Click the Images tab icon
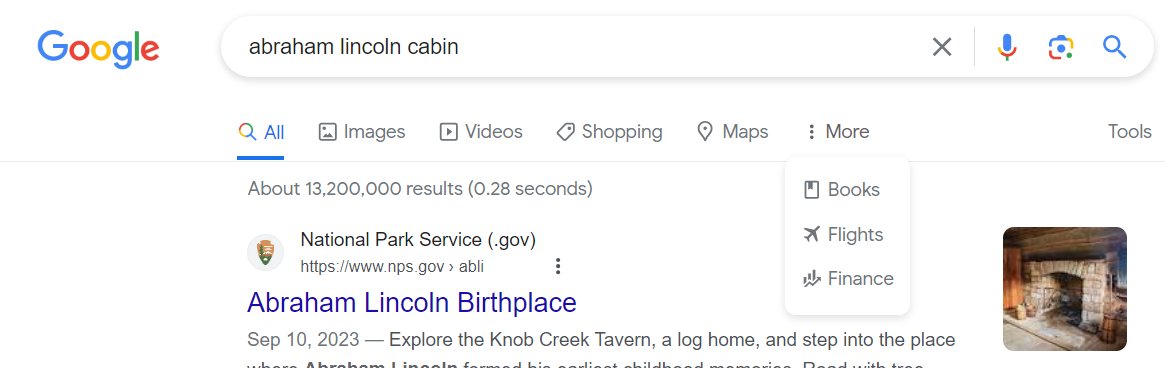This screenshot has height=368, width=1165. pyautogui.click(x=327, y=132)
